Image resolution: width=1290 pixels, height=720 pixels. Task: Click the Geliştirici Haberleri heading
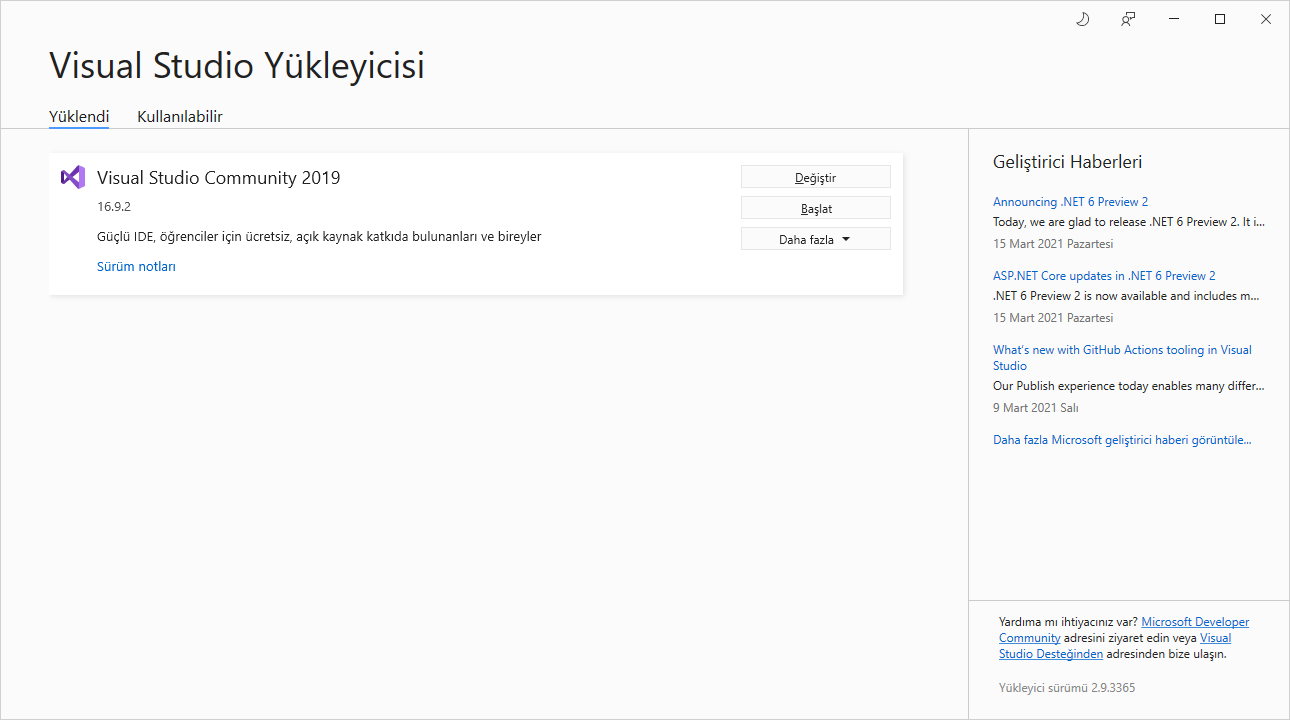[1067, 162]
